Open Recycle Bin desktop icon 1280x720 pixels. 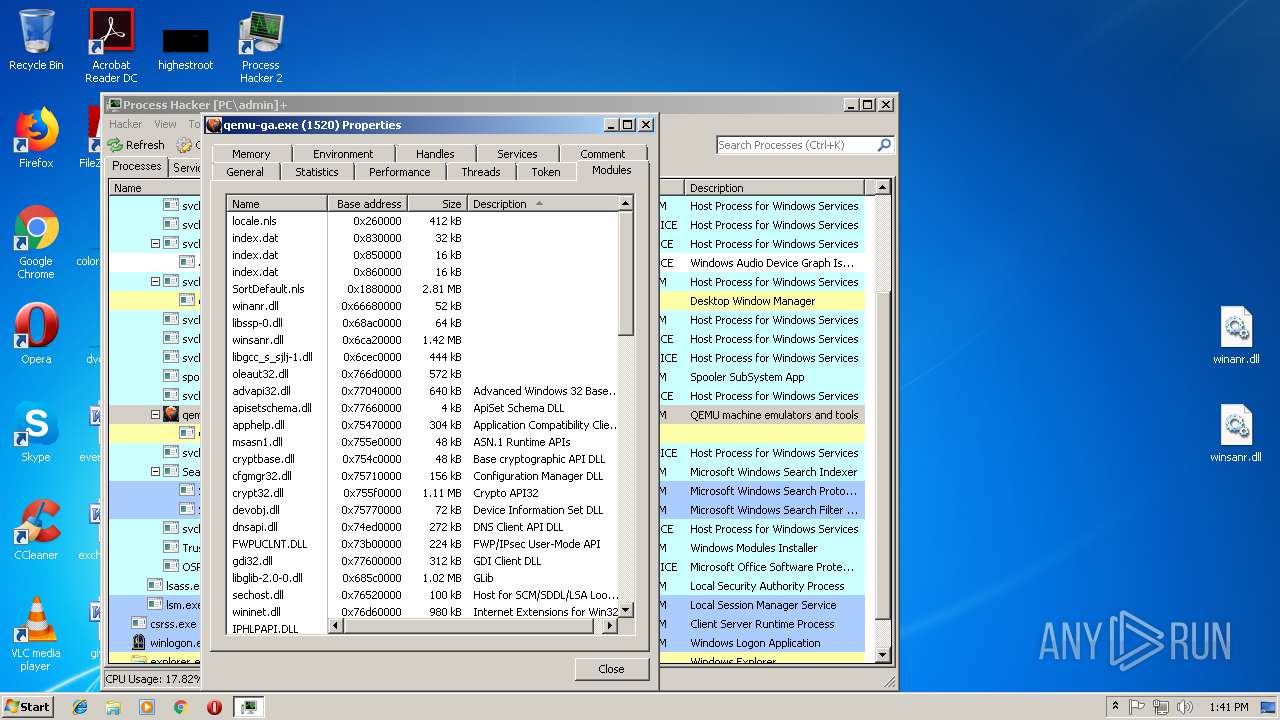pyautogui.click(x=36, y=40)
